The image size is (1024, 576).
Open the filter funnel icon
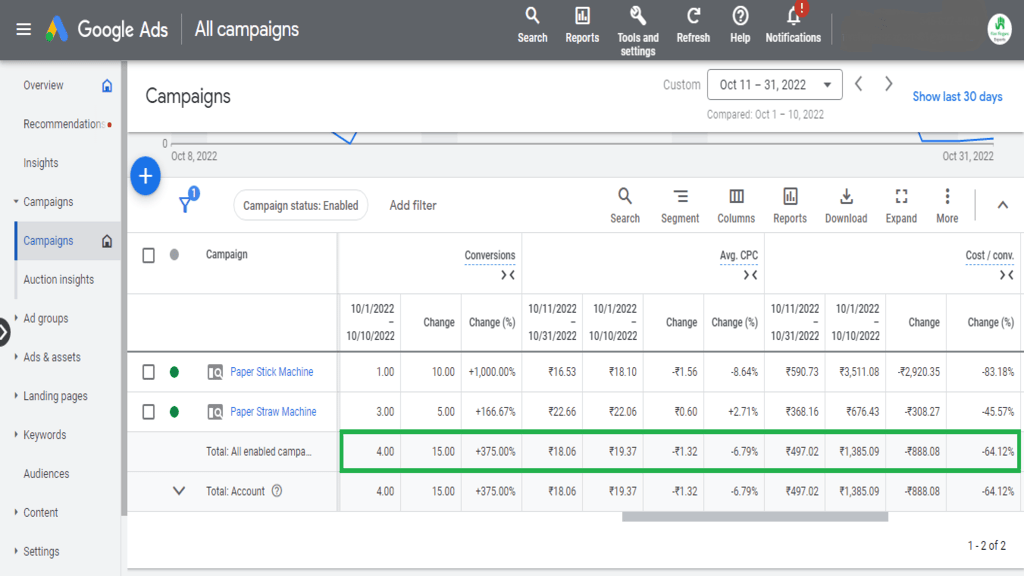point(187,202)
